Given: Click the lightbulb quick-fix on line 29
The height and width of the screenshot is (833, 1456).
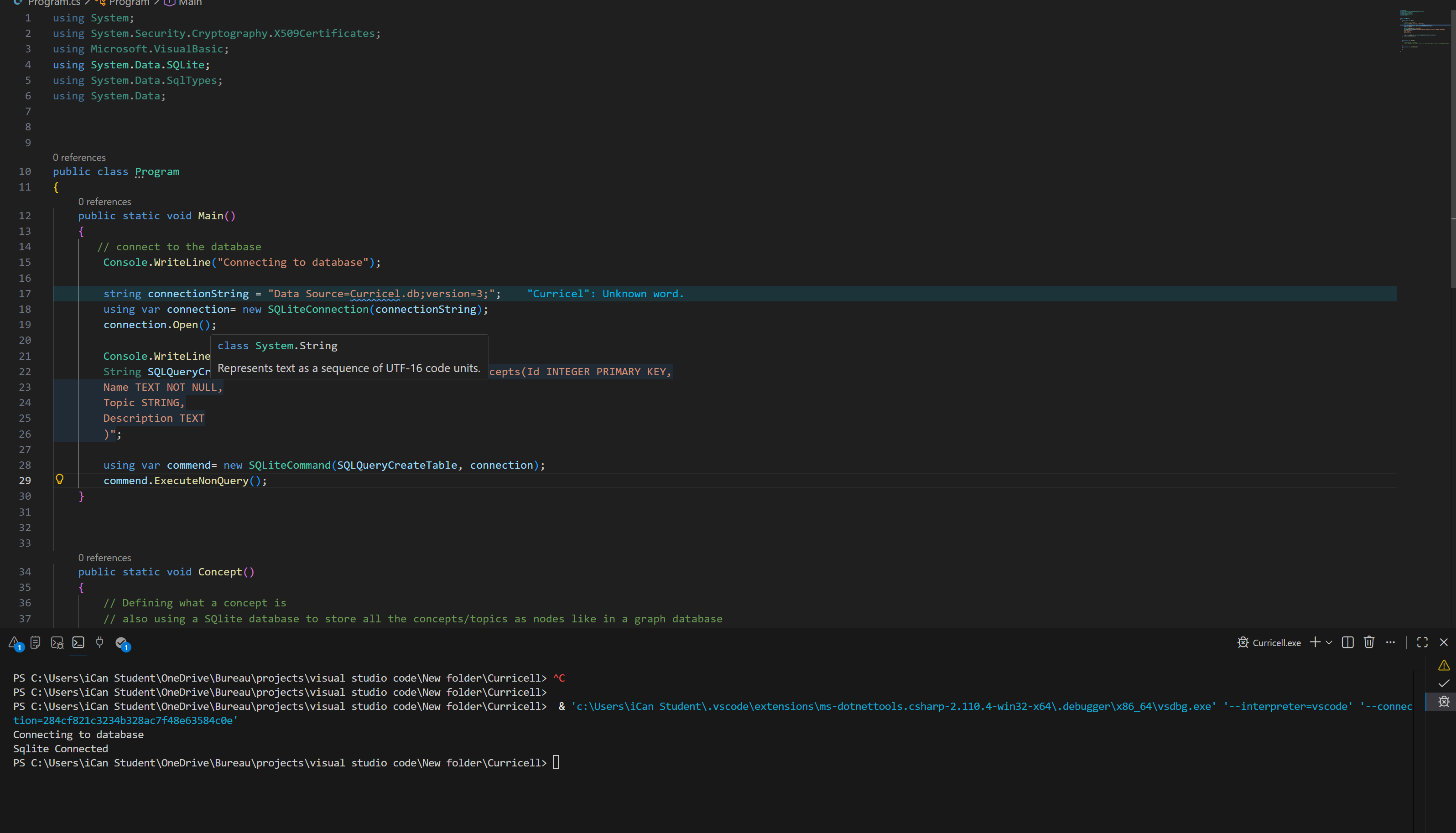Looking at the screenshot, I should tap(59, 480).
